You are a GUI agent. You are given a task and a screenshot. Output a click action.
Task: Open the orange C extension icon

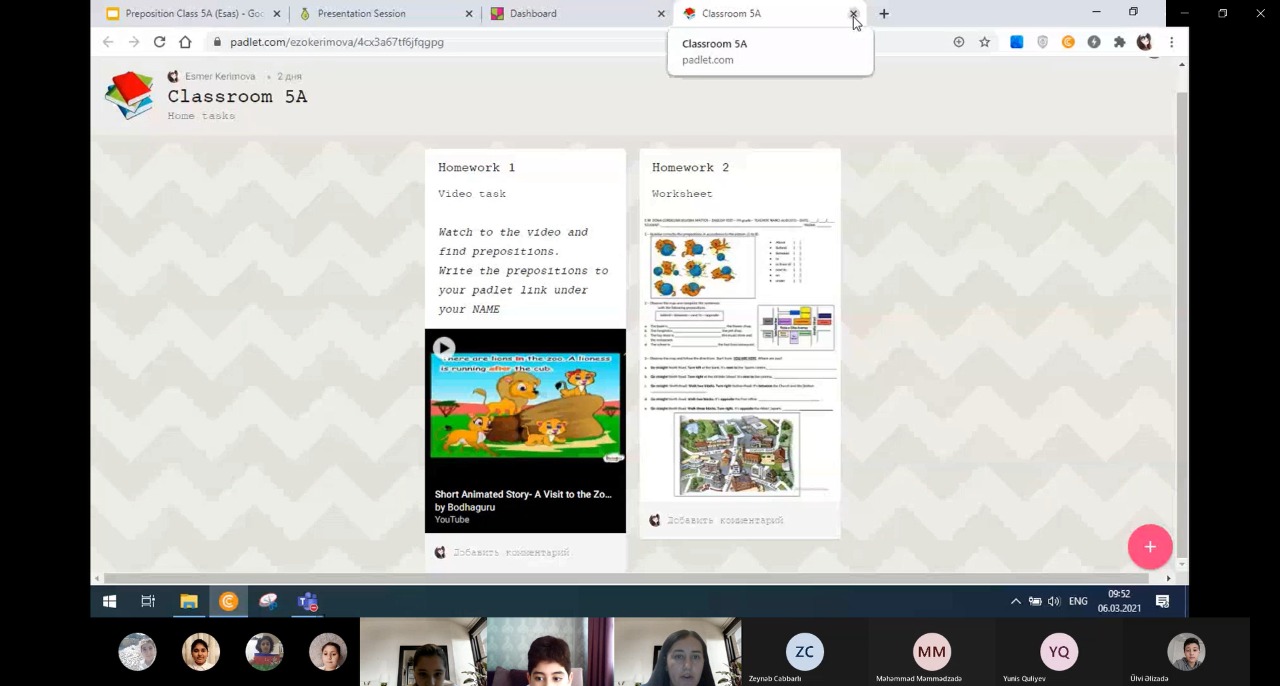click(1068, 42)
